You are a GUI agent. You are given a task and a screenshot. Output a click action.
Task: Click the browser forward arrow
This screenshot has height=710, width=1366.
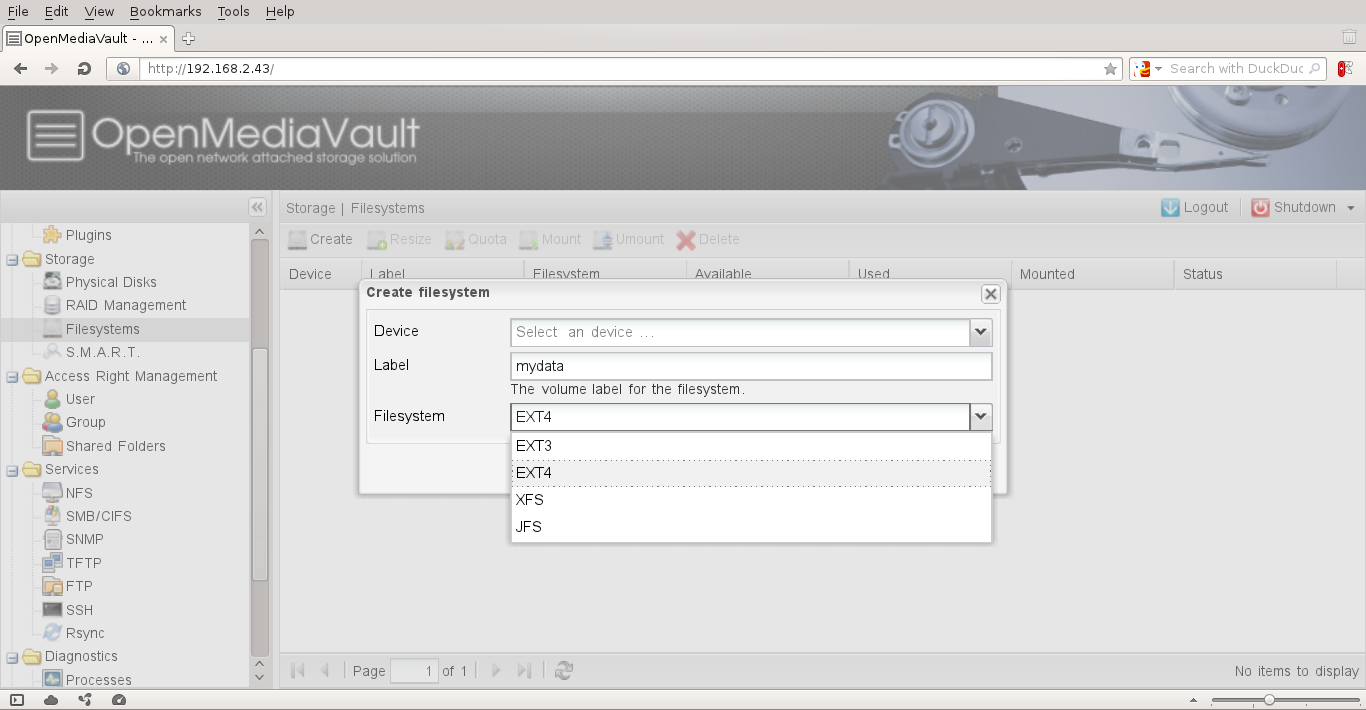(52, 69)
